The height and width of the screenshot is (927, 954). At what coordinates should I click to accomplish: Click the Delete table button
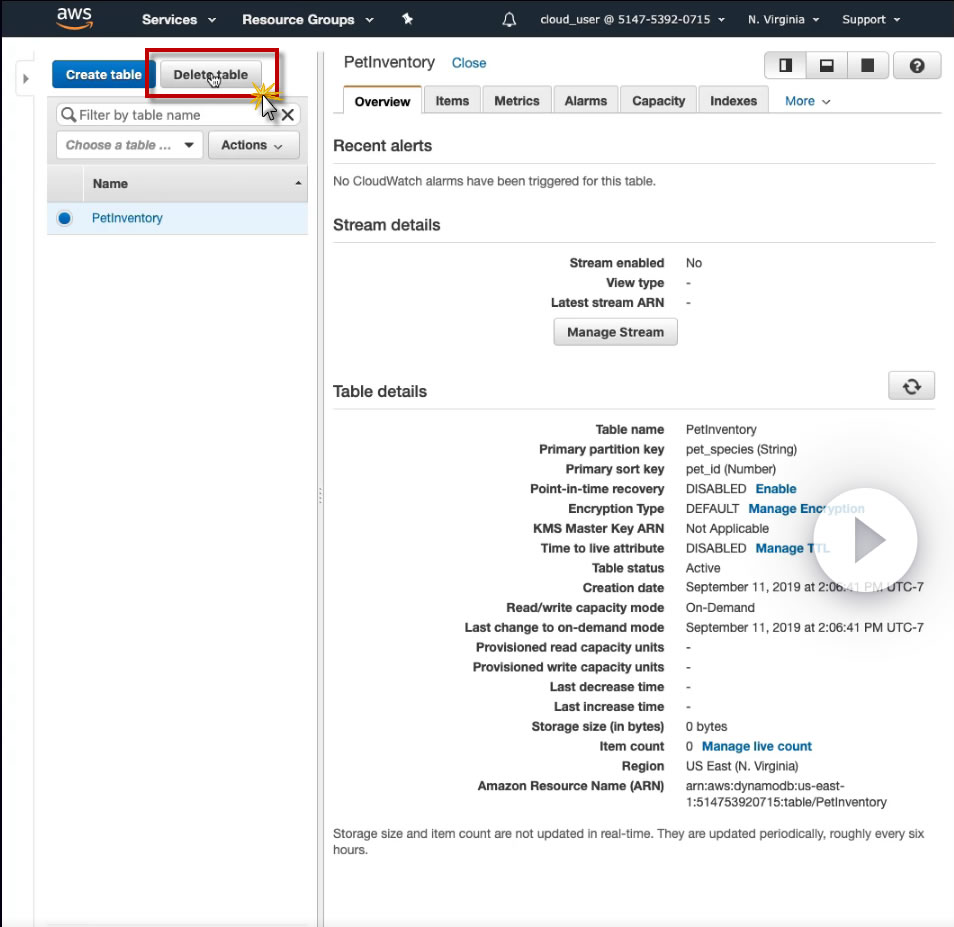[x=211, y=74]
